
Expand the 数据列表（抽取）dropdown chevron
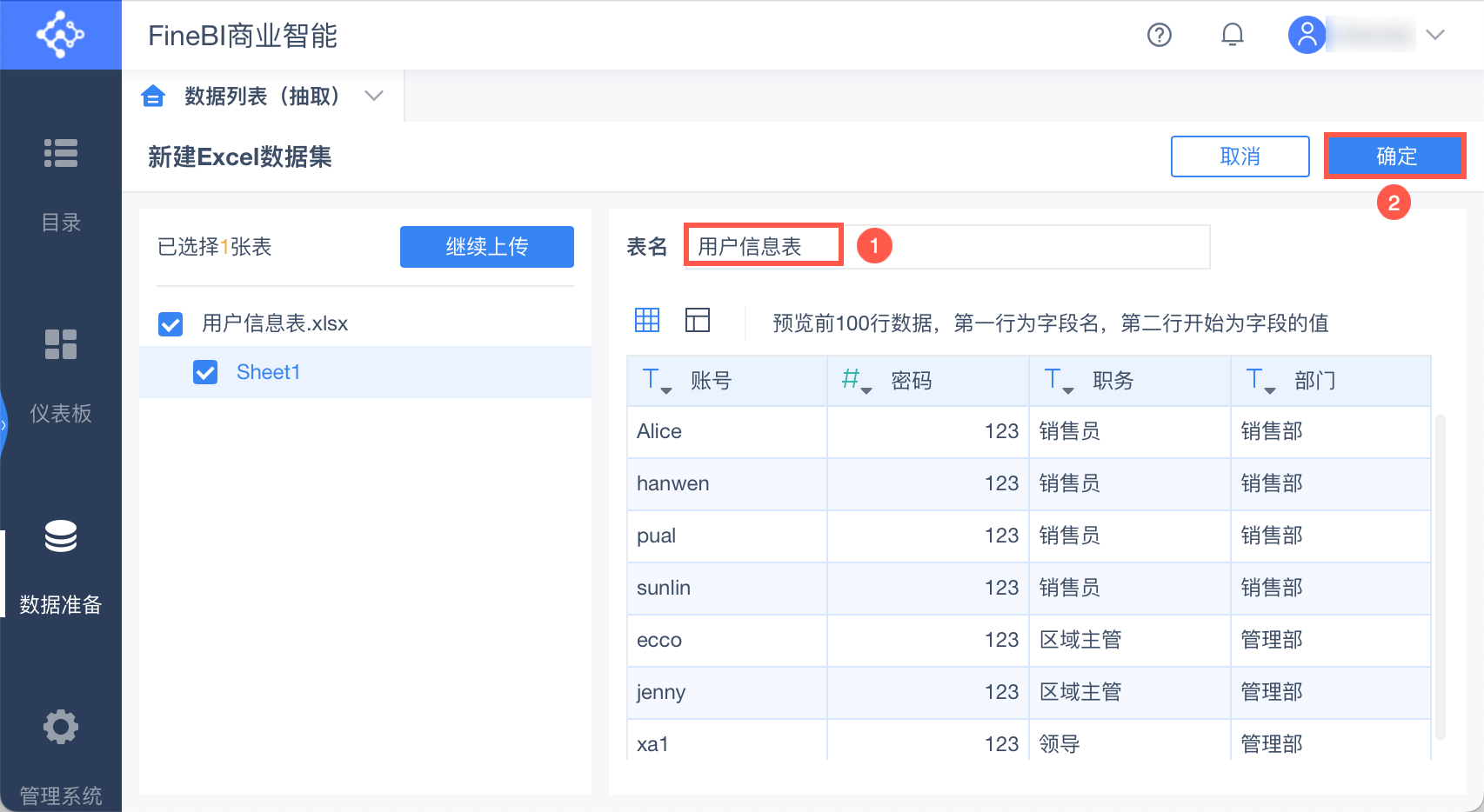[374, 96]
